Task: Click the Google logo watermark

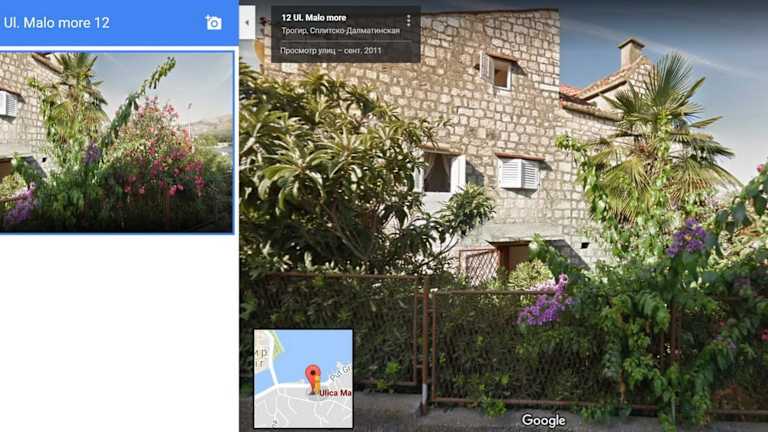Action: (543, 420)
